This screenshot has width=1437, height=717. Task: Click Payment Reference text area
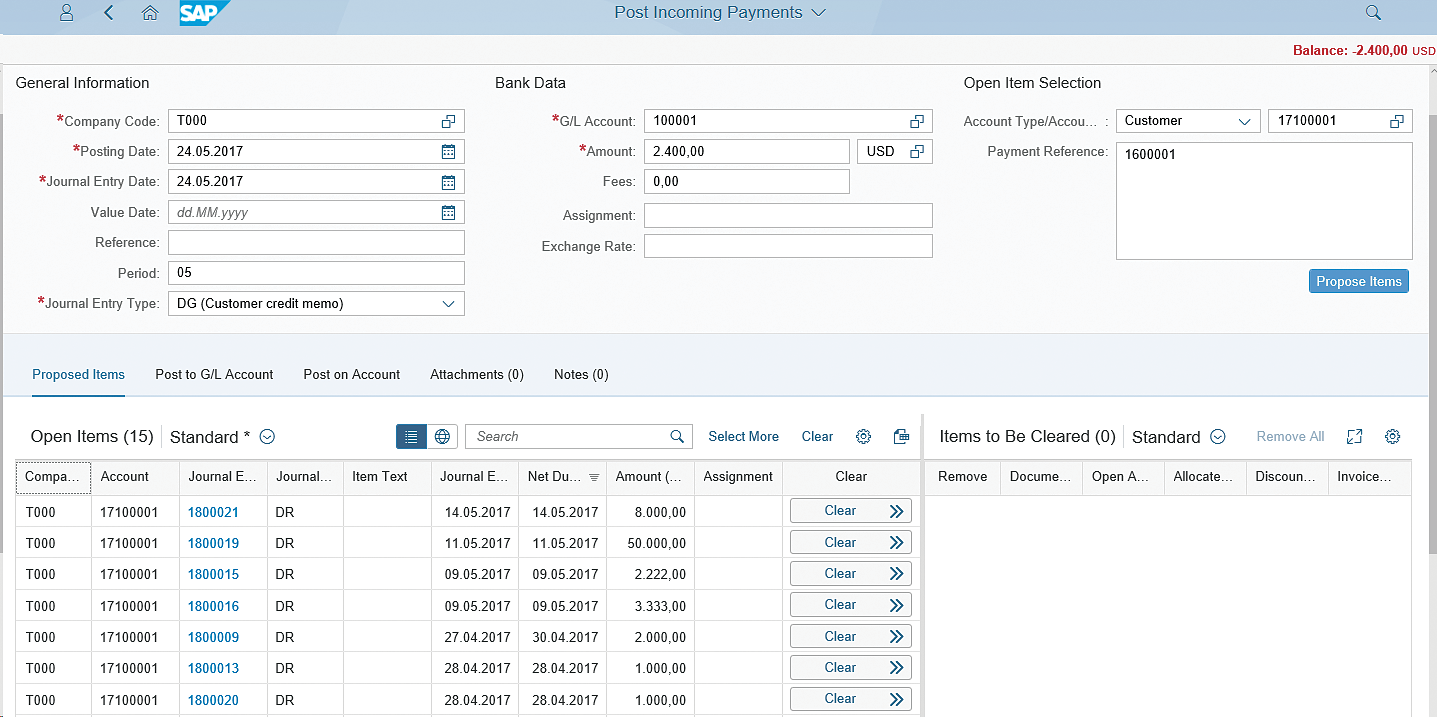pos(1264,201)
